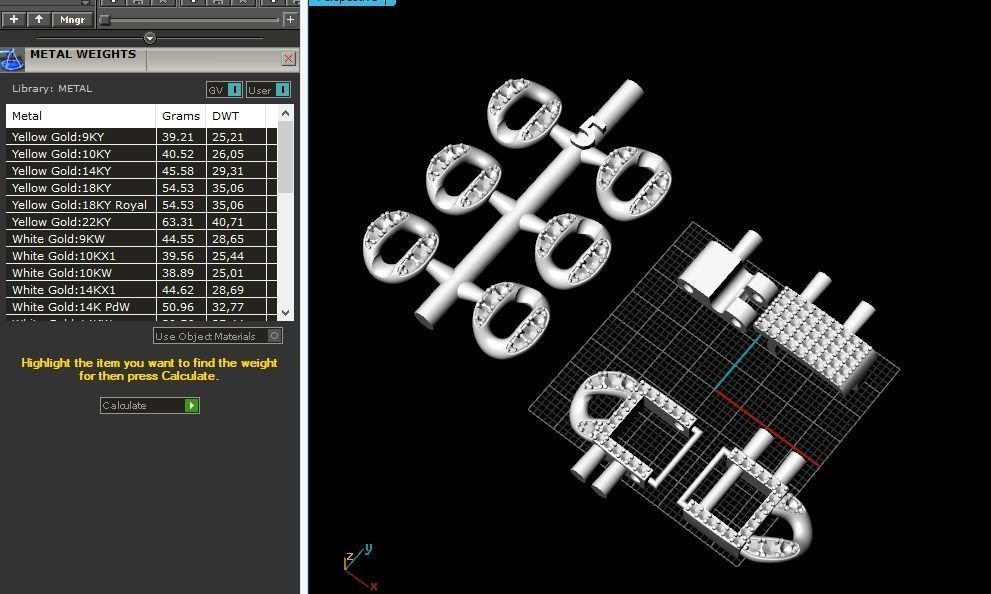The width and height of the screenshot is (991, 594).
Task: Click the 39.21 grams cell
Action: [181, 136]
